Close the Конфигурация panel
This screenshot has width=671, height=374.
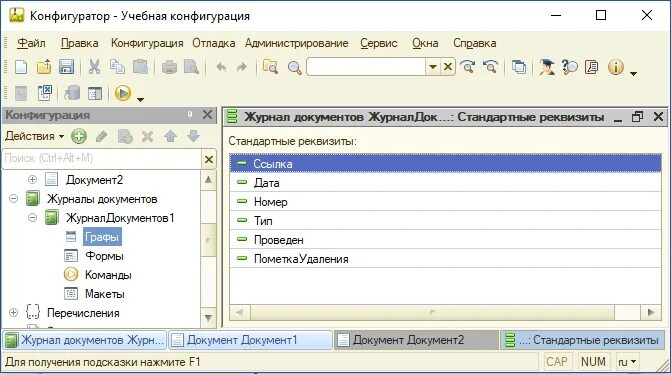pyautogui.click(x=207, y=115)
